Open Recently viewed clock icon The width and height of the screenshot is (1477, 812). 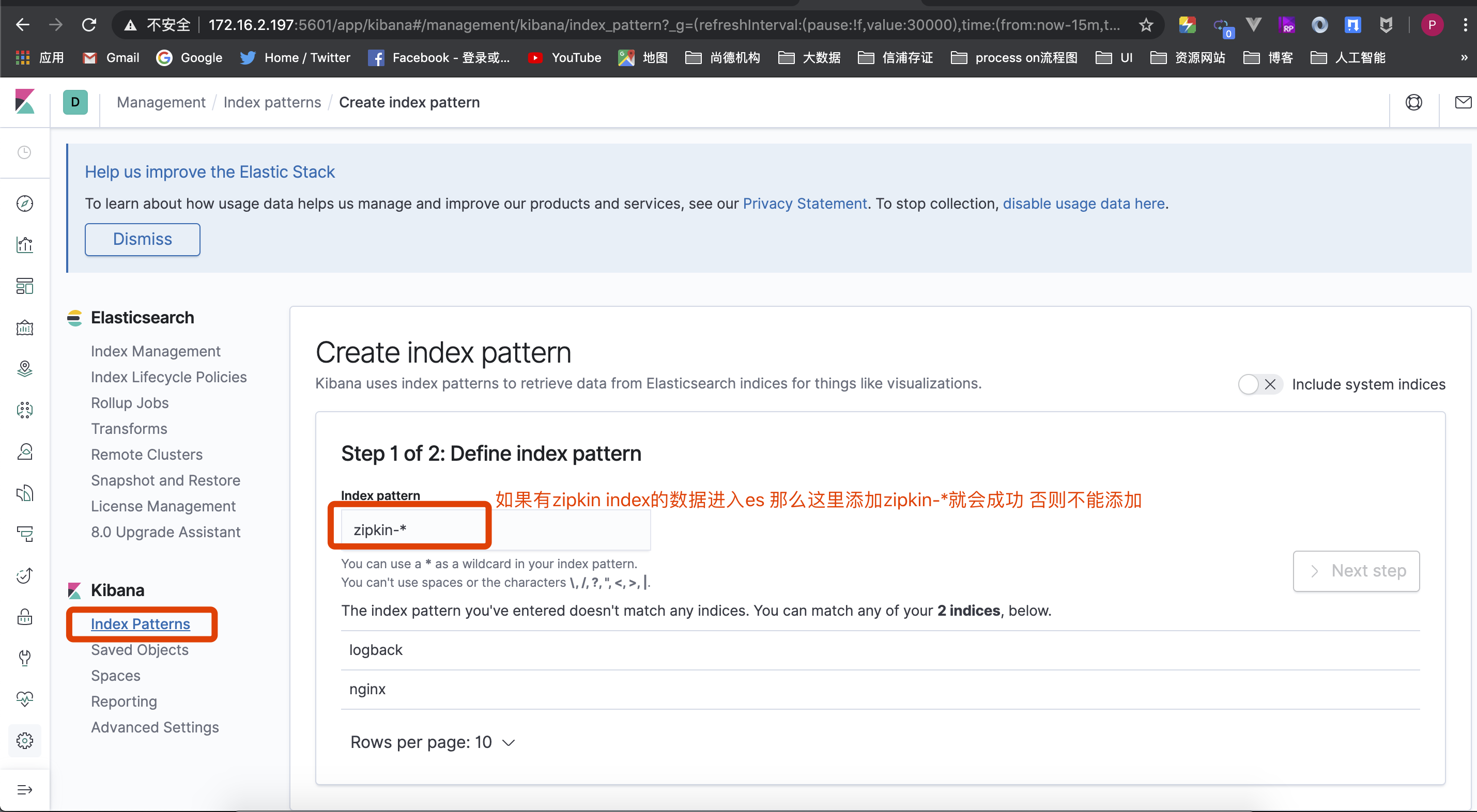(25, 152)
